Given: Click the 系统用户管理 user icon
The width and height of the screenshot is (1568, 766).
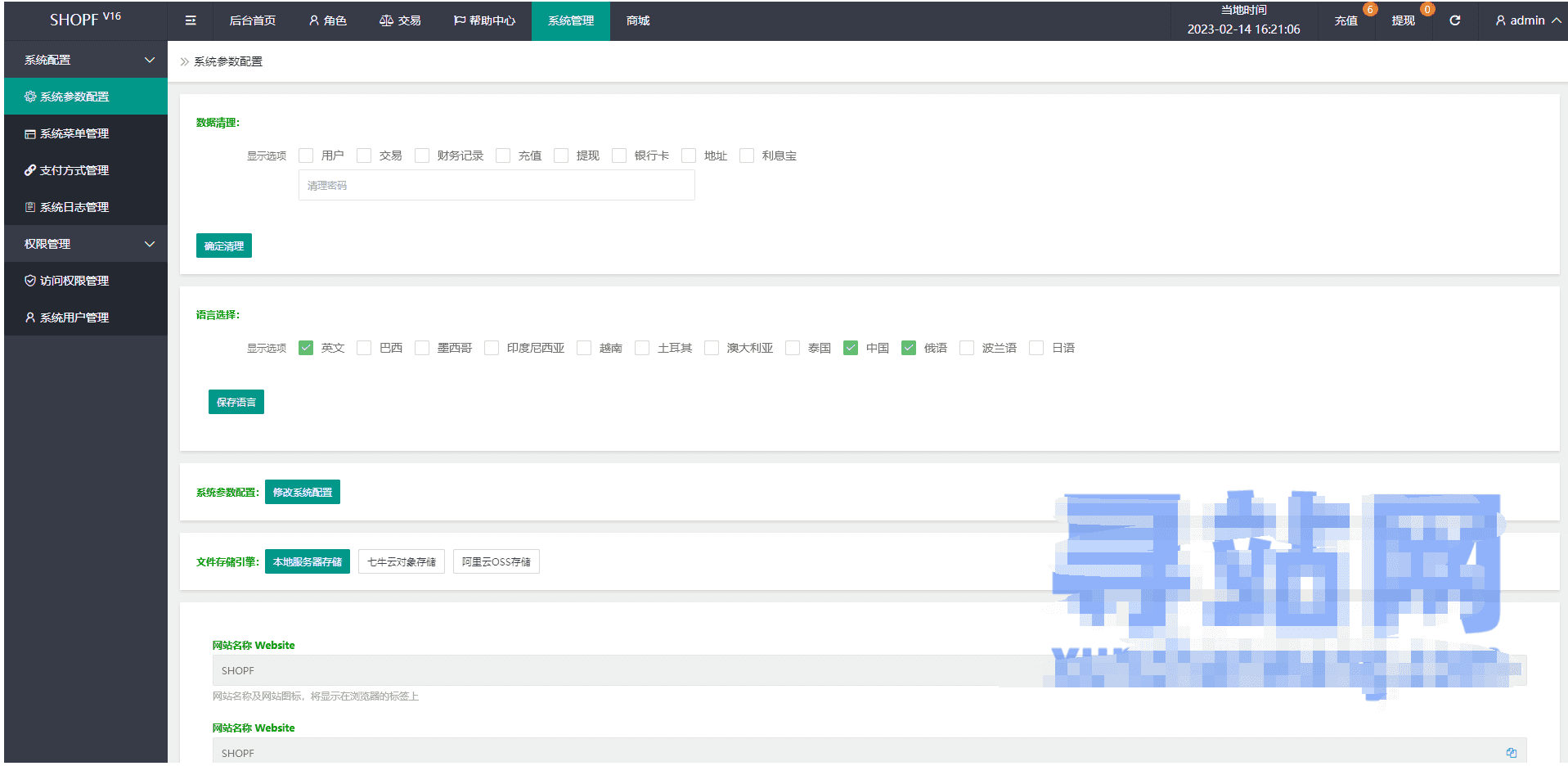Looking at the screenshot, I should 30,318.
